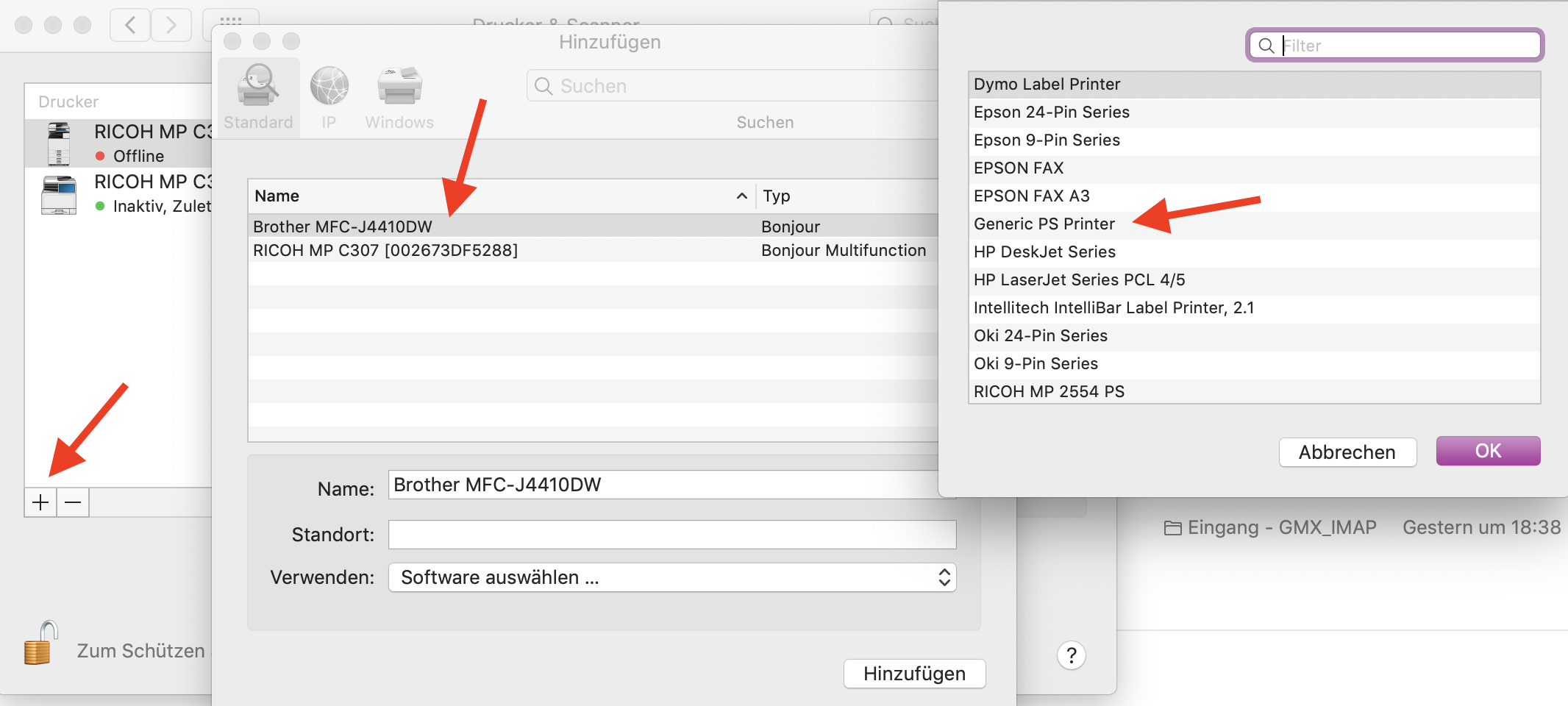This screenshot has height=706, width=1568.
Task: Select Intellitech IntelliBar Label Printer, 2.1
Action: pos(1255,308)
